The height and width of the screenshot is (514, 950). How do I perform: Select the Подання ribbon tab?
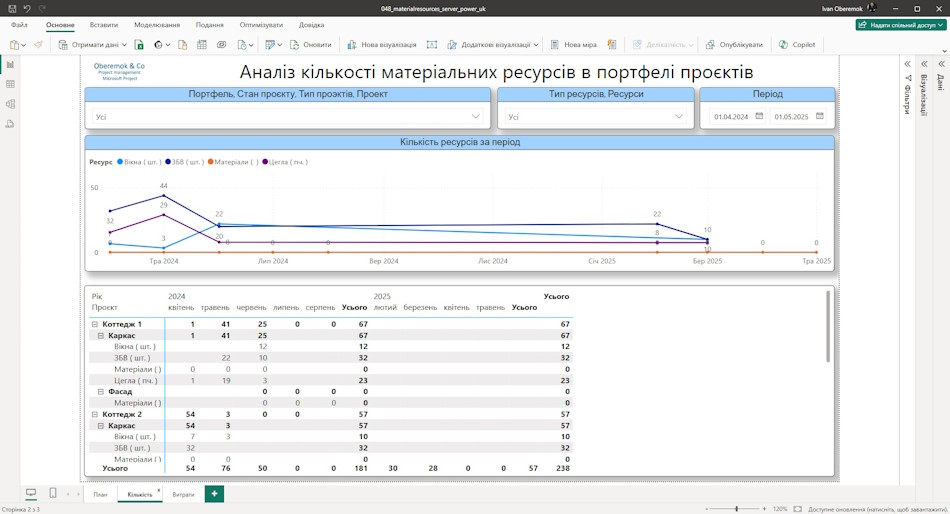[210, 25]
